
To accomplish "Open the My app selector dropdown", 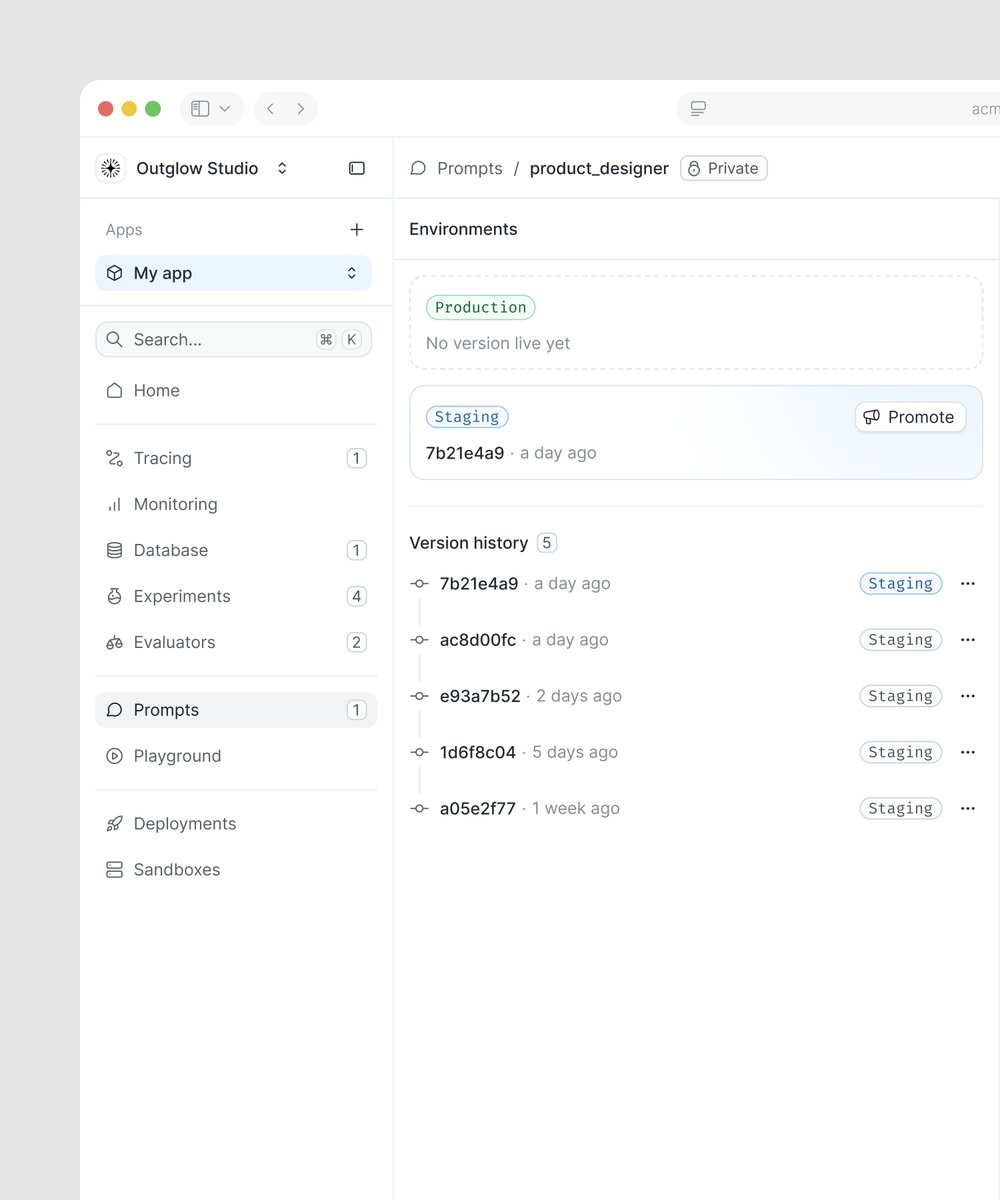I will [x=234, y=273].
